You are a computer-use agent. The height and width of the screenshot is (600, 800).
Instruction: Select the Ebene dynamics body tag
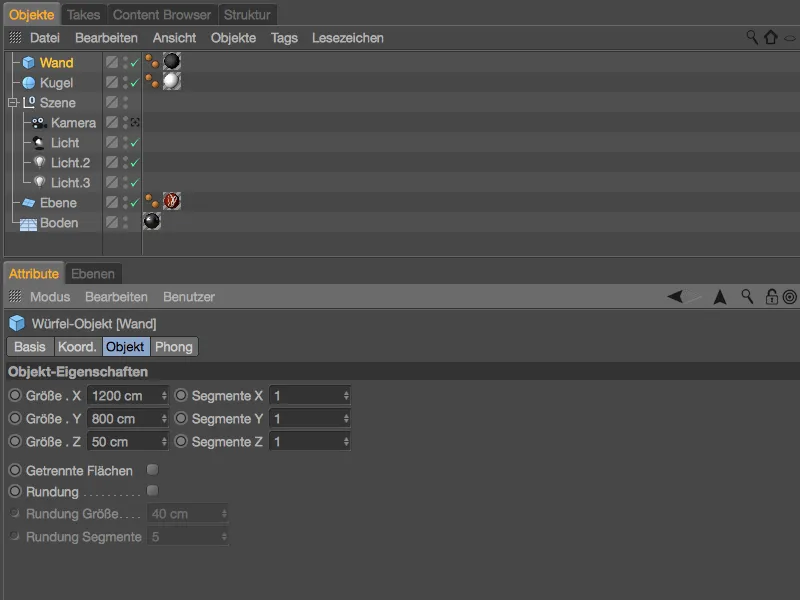pyautogui.click(x=152, y=201)
